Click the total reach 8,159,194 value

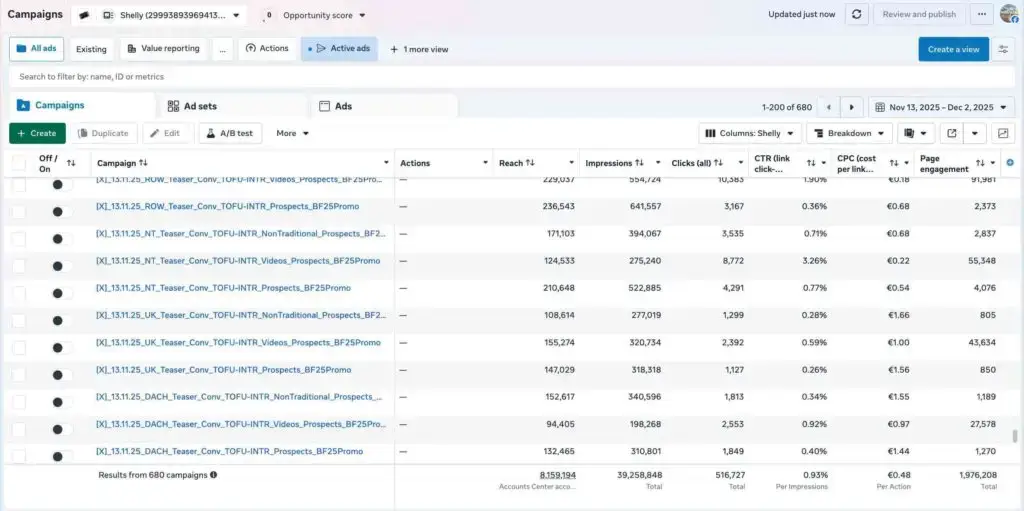coord(557,475)
